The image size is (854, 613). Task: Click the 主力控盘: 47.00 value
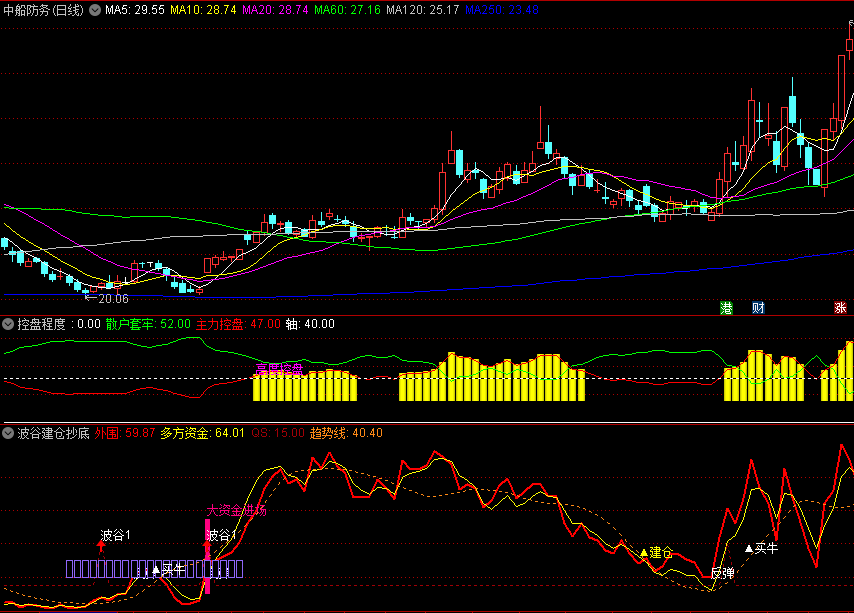click(238, 324)
